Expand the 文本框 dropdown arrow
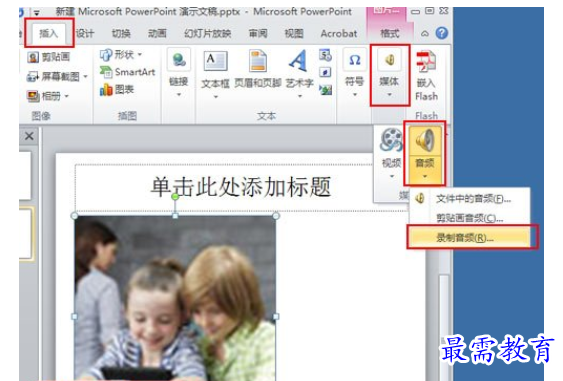 (x=215, y=97)
